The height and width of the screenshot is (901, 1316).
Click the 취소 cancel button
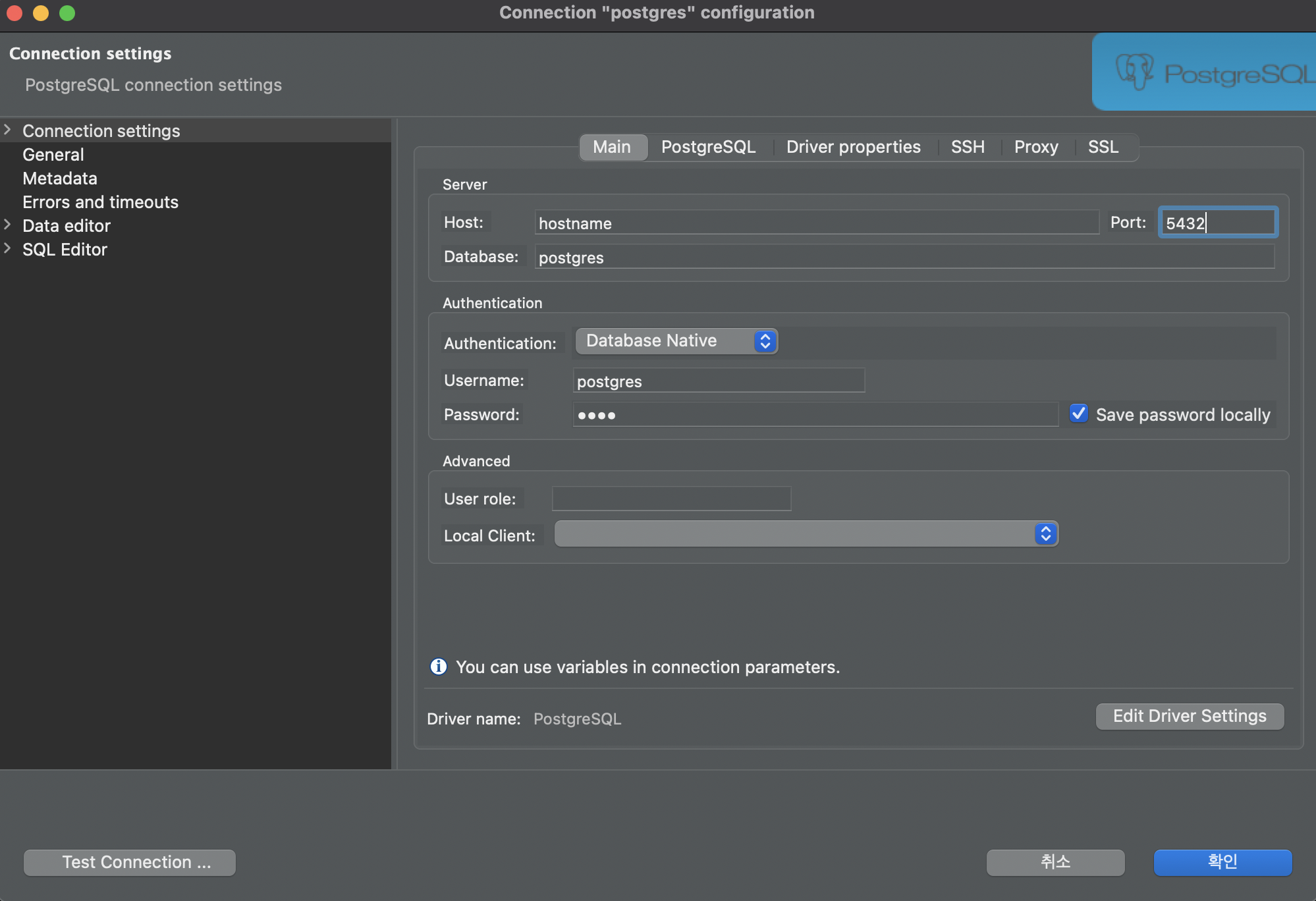(x=1055, y=861)
